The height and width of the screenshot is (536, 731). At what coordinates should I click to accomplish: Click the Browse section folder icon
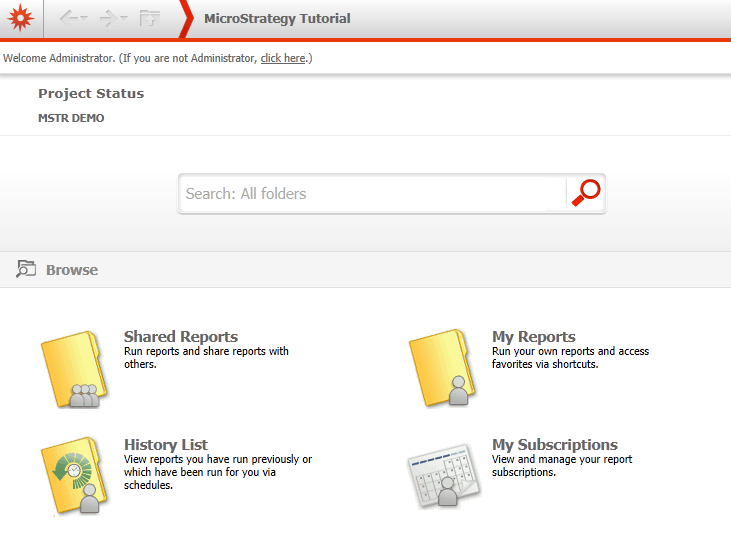(26, 269)
